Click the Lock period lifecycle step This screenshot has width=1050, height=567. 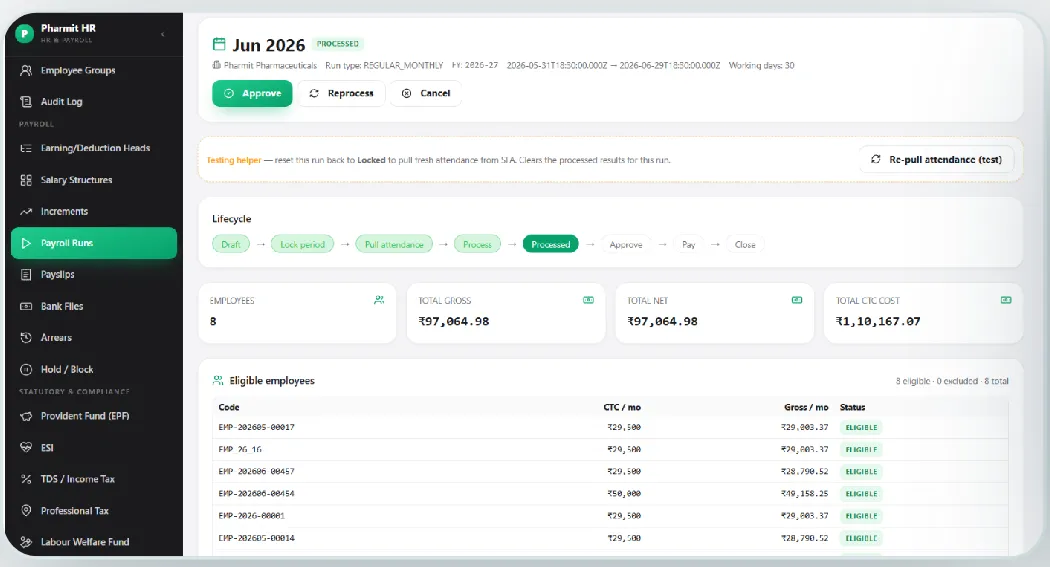[302, 244]
